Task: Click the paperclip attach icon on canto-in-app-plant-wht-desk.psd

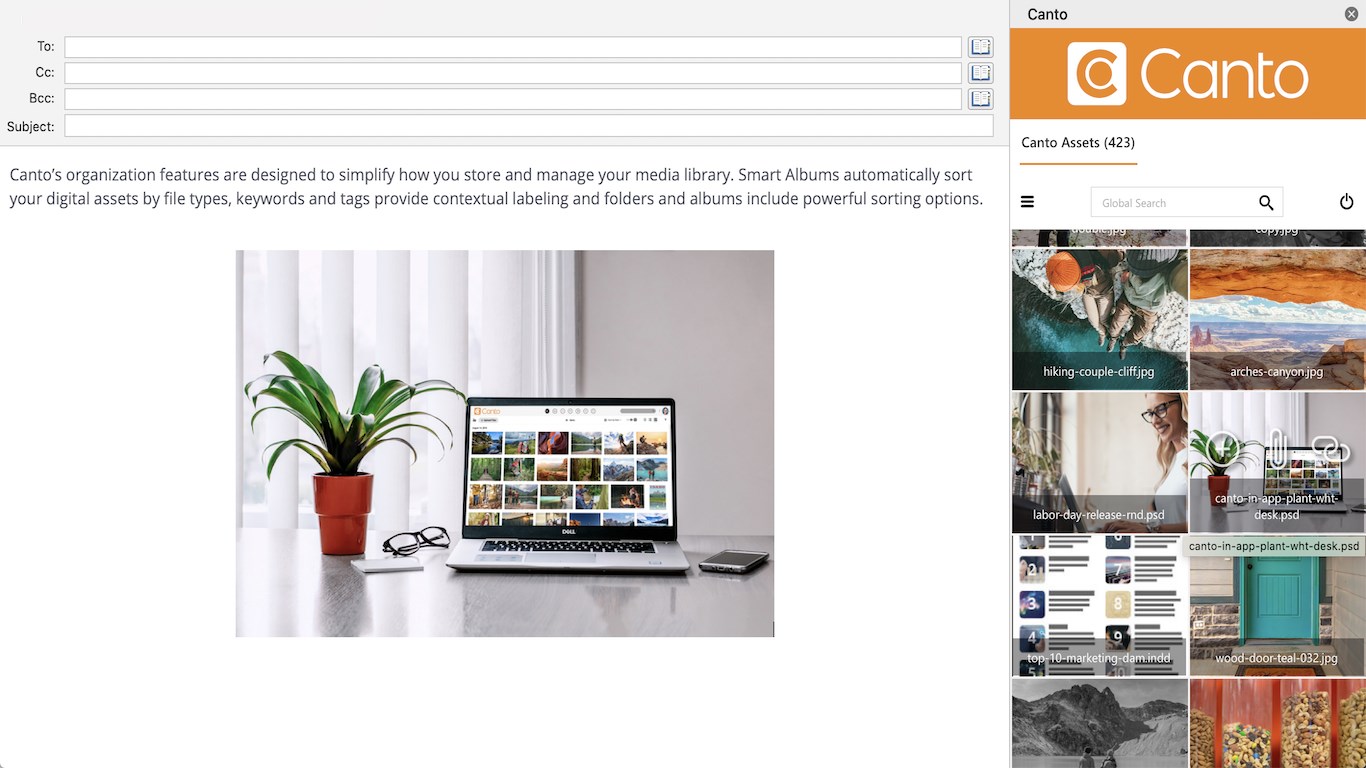Action: click(x=1276, y=448)
